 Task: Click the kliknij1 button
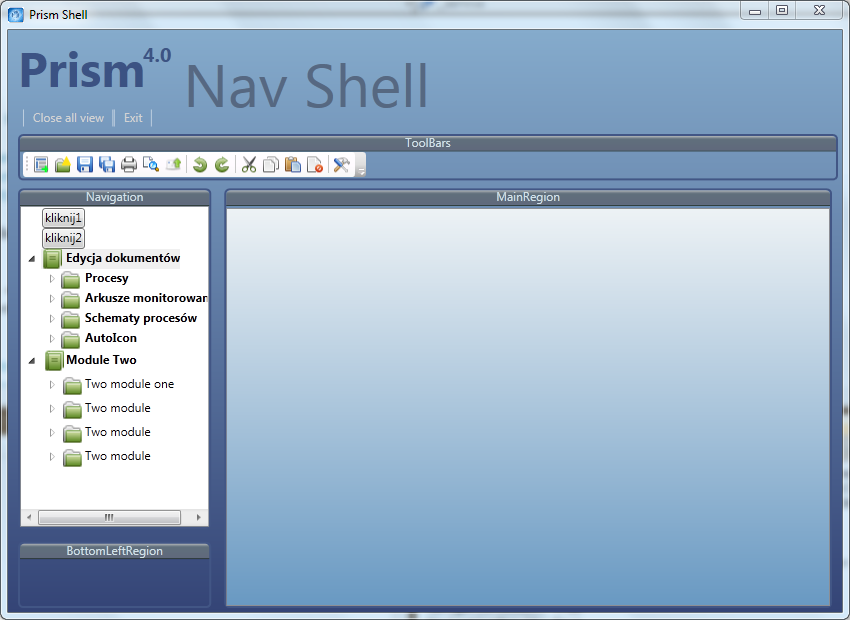point(63,218)
